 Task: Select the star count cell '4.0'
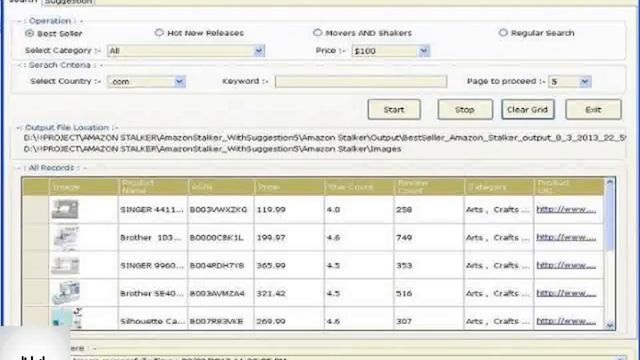pos(359,209)
